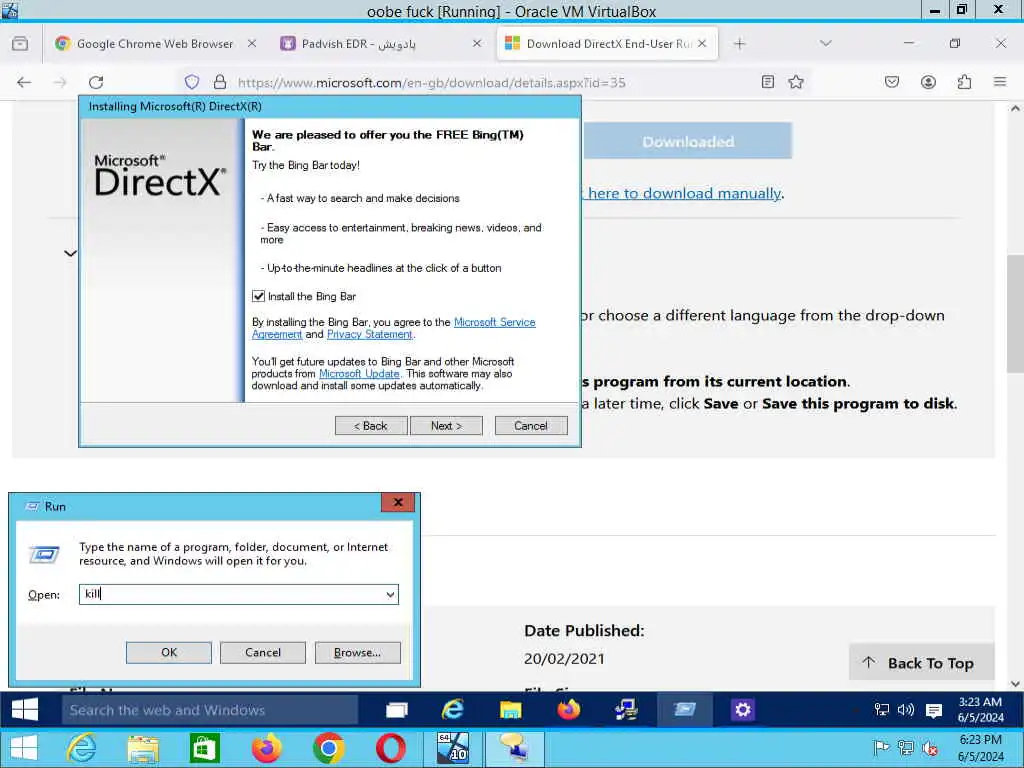Open Task View in guest taskbar
The height and width of the screenshot is (768, 1024).
pos(396,710)
